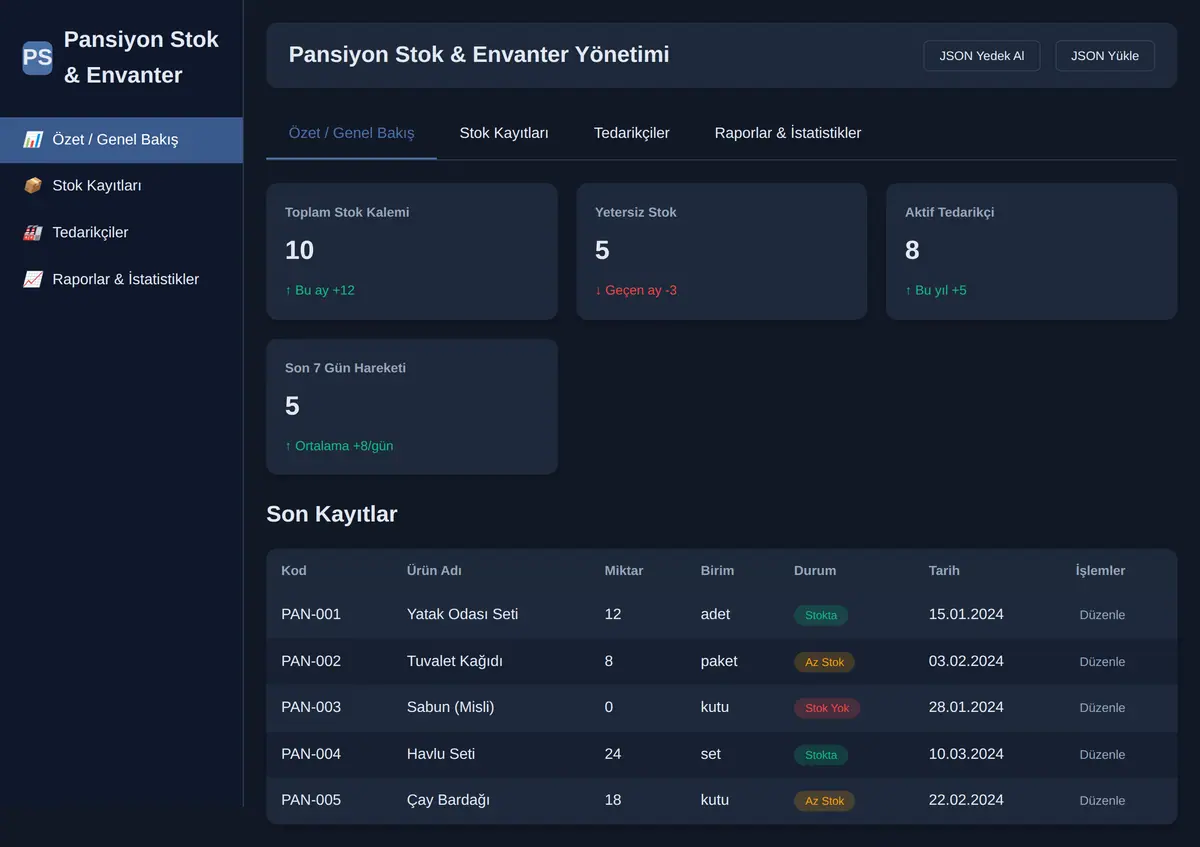Click the Stok Yok badge for Sabun (Misli)

pos(827,708)
